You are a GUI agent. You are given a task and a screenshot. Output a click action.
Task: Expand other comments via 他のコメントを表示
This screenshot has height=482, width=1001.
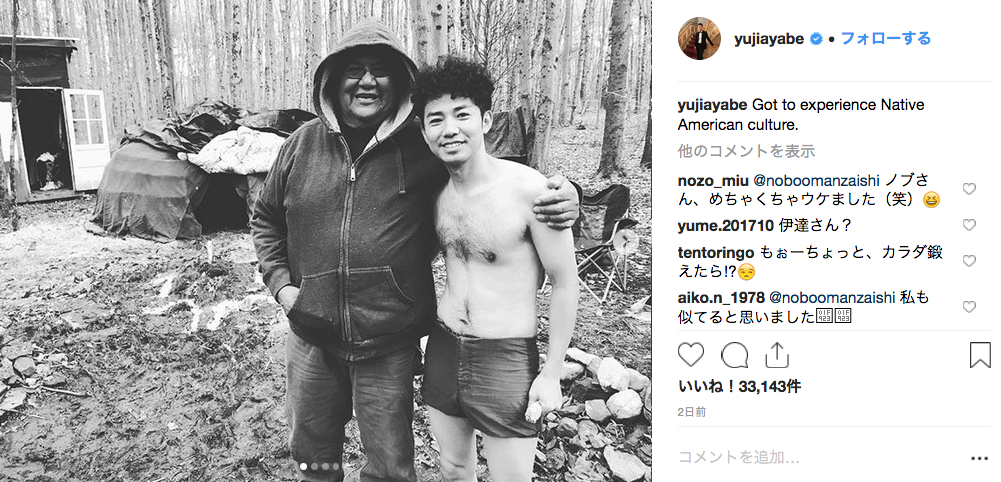tap(746, 151)
